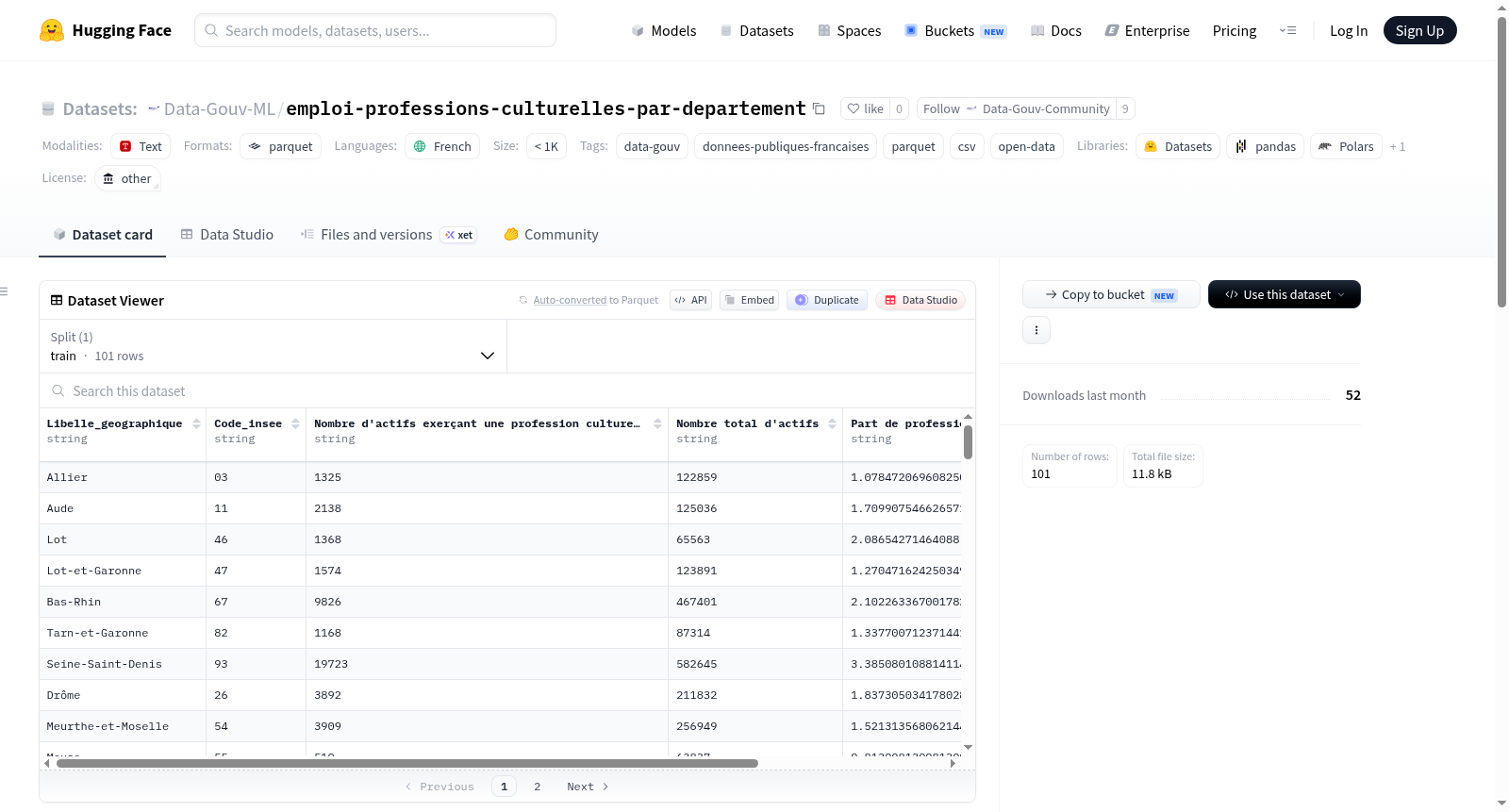Focus the Search this dataset field

point(507,390)
